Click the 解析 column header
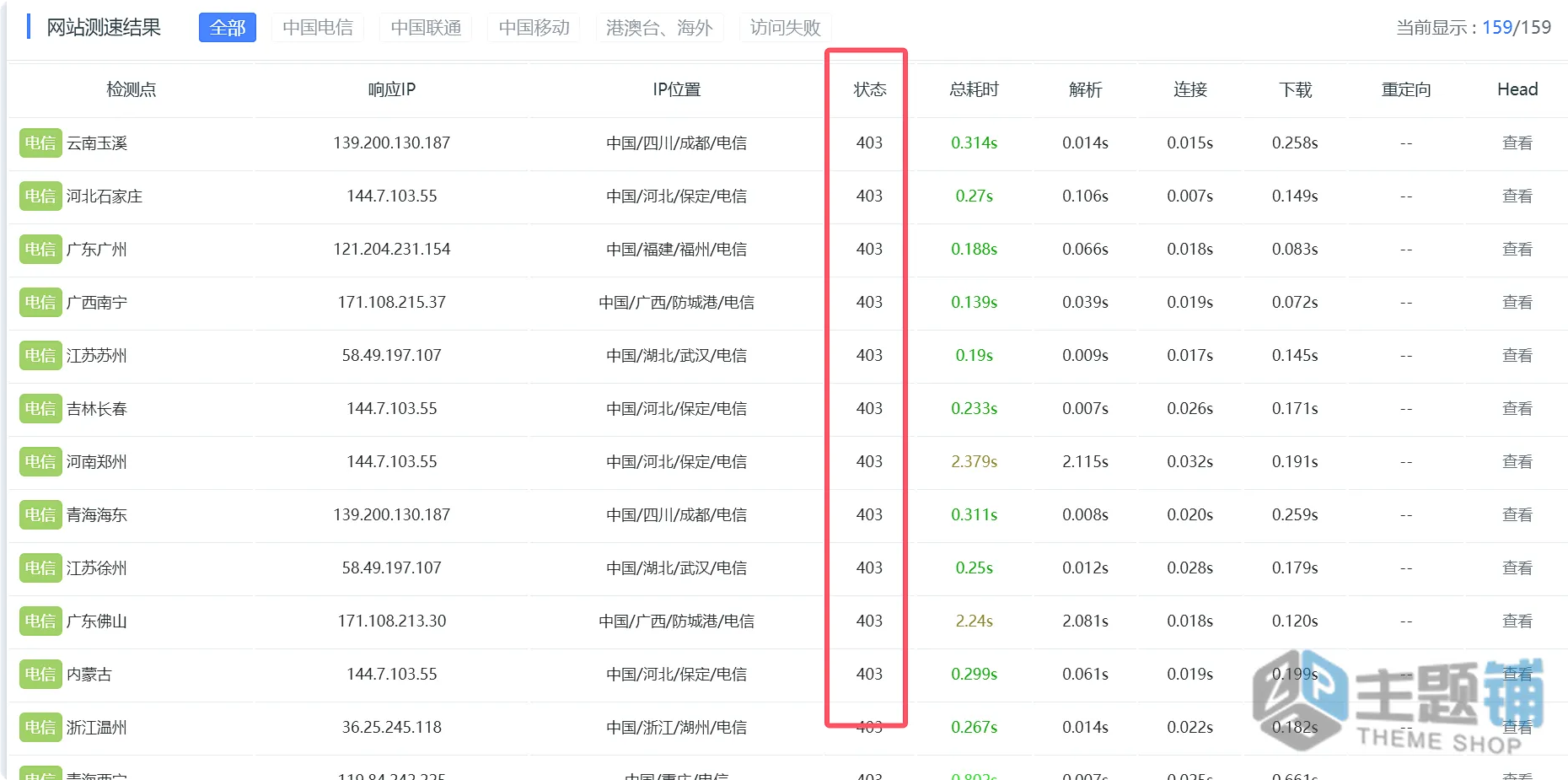1568x780 pixels. 1086,89
